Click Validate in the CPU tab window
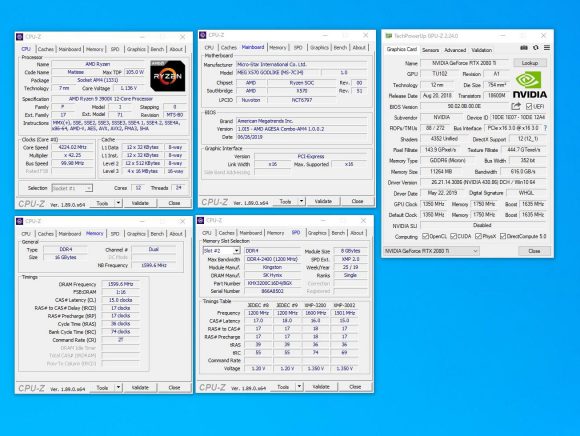 point(140,203)
